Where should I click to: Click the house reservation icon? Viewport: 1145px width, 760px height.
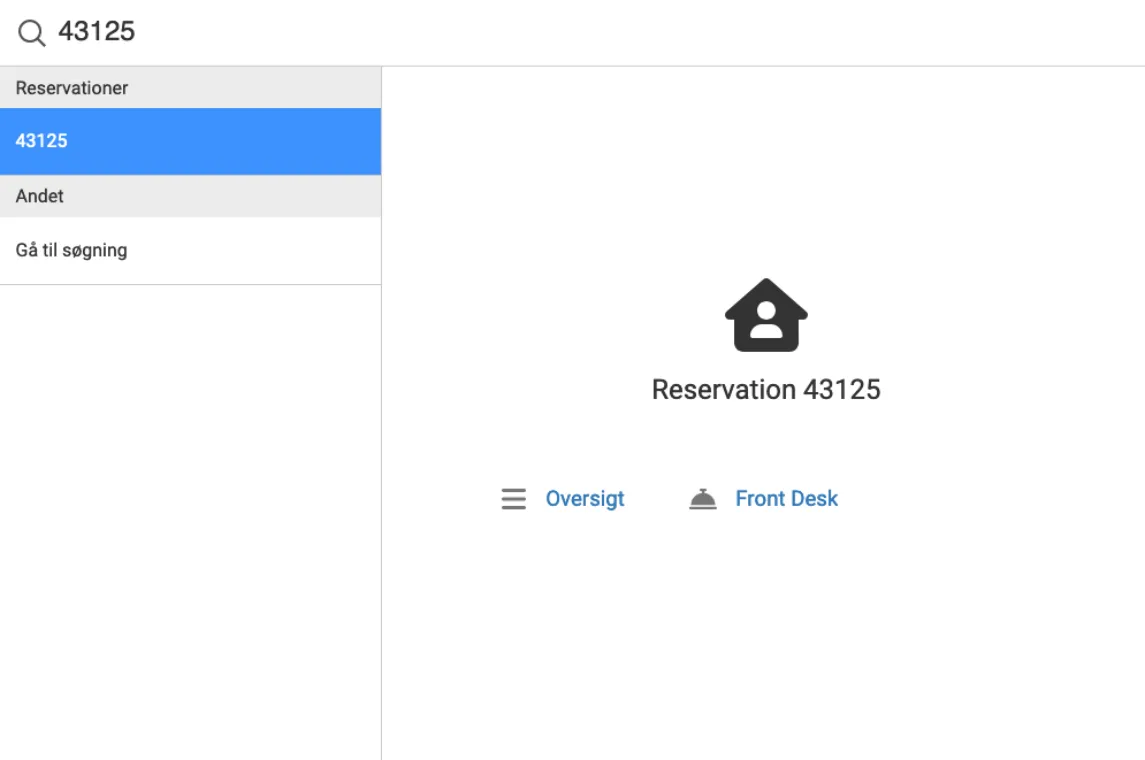click(766, 315)
